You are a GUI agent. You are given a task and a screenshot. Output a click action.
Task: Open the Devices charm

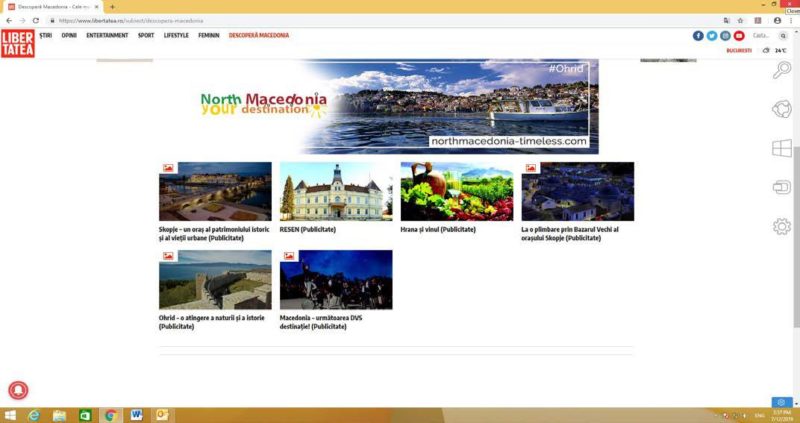782,187
